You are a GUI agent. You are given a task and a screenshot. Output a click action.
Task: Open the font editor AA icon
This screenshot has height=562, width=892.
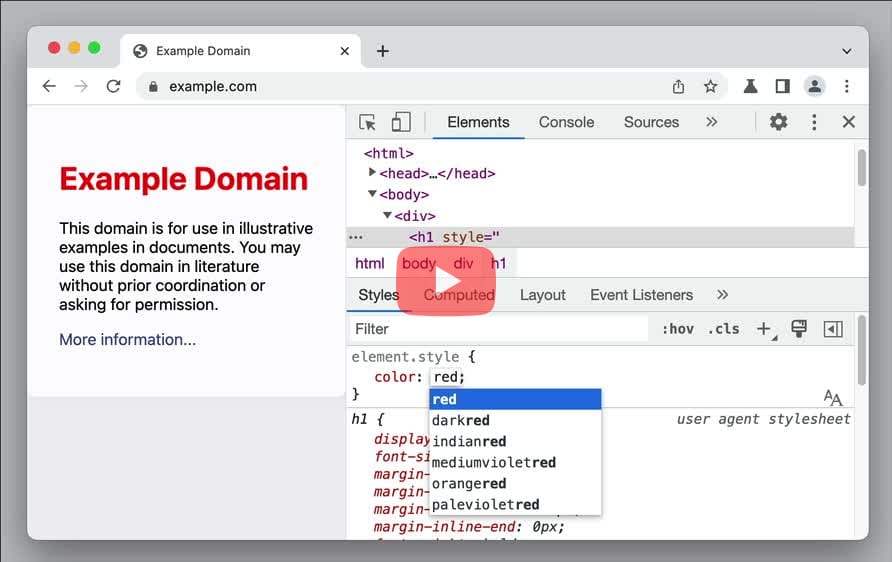click(833, 397)
